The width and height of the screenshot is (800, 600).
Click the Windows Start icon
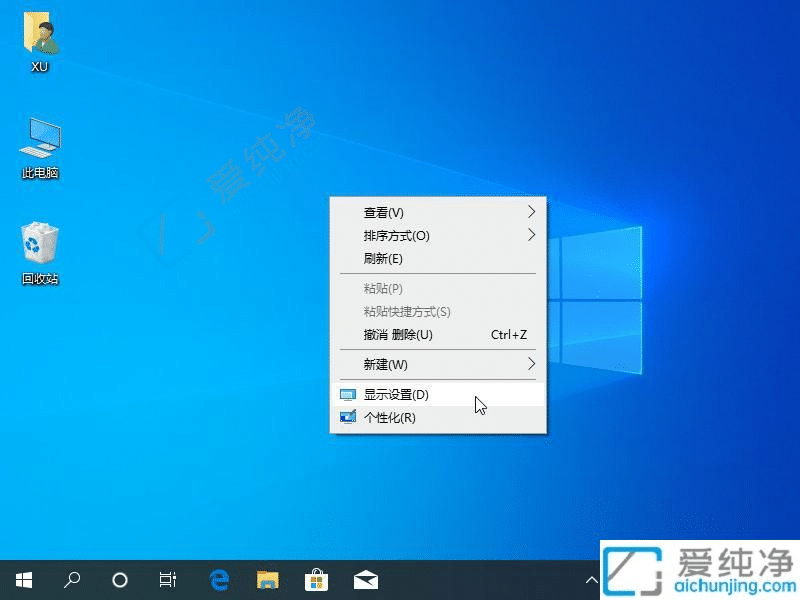click(x=24, y=579)
